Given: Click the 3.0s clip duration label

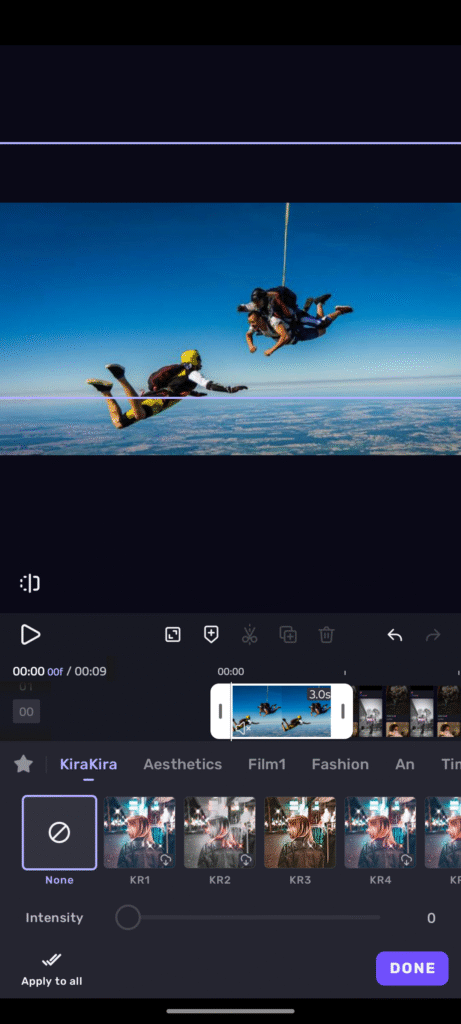Looking at the screenshot, I should 319,694.
